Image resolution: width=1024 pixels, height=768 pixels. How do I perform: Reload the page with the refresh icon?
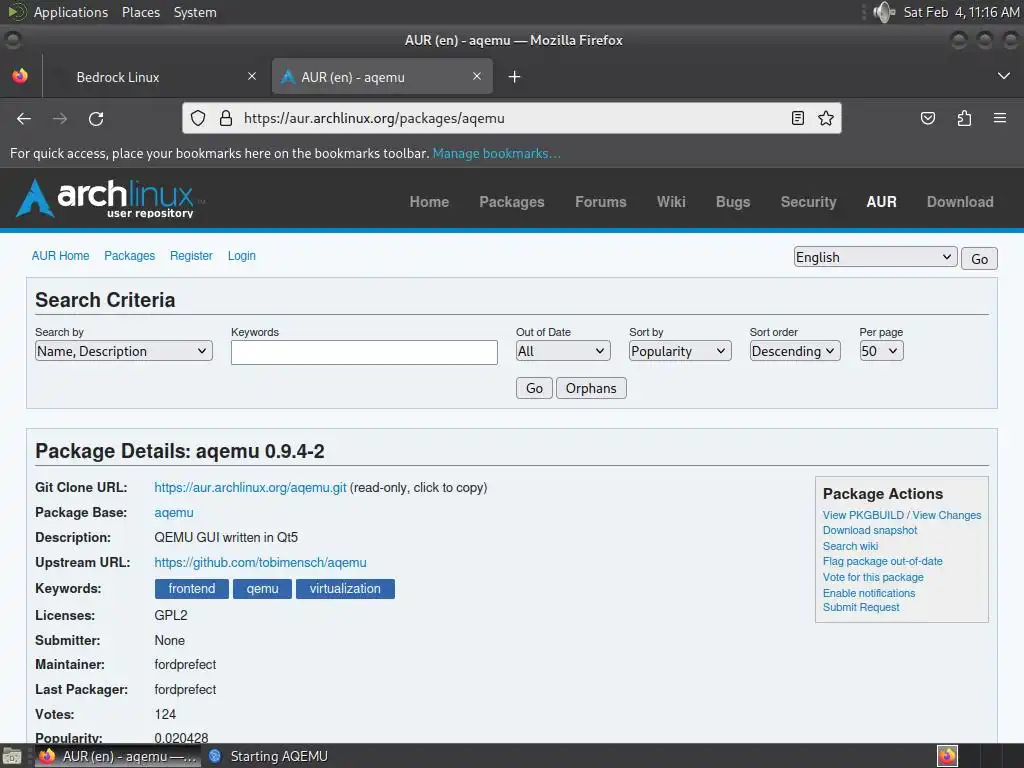[96, 118]
